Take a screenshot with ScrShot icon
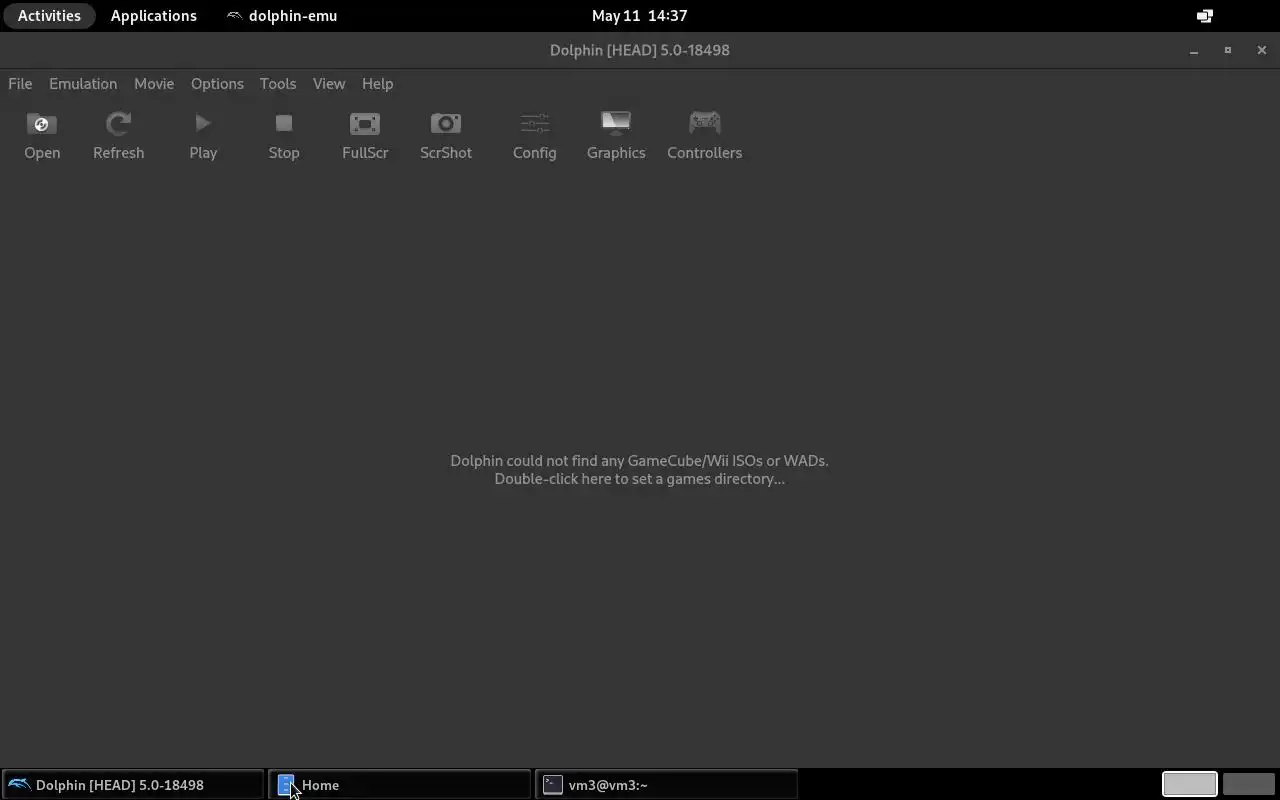The image size is (1280, 800). [446, 124]
